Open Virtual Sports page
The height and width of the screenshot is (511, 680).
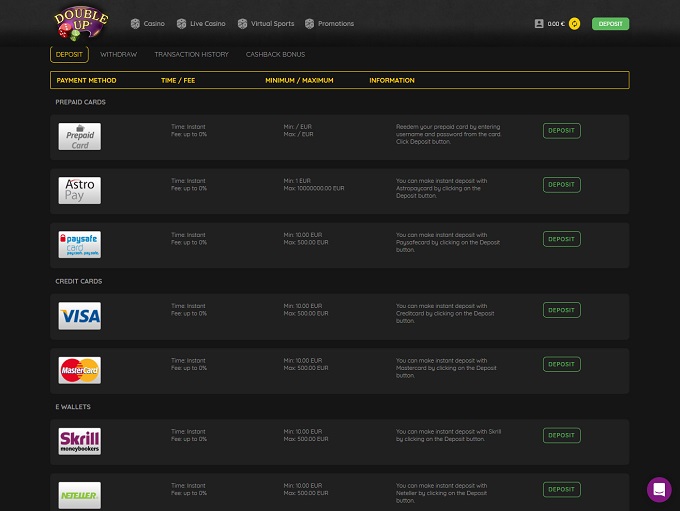click(266, 23)
